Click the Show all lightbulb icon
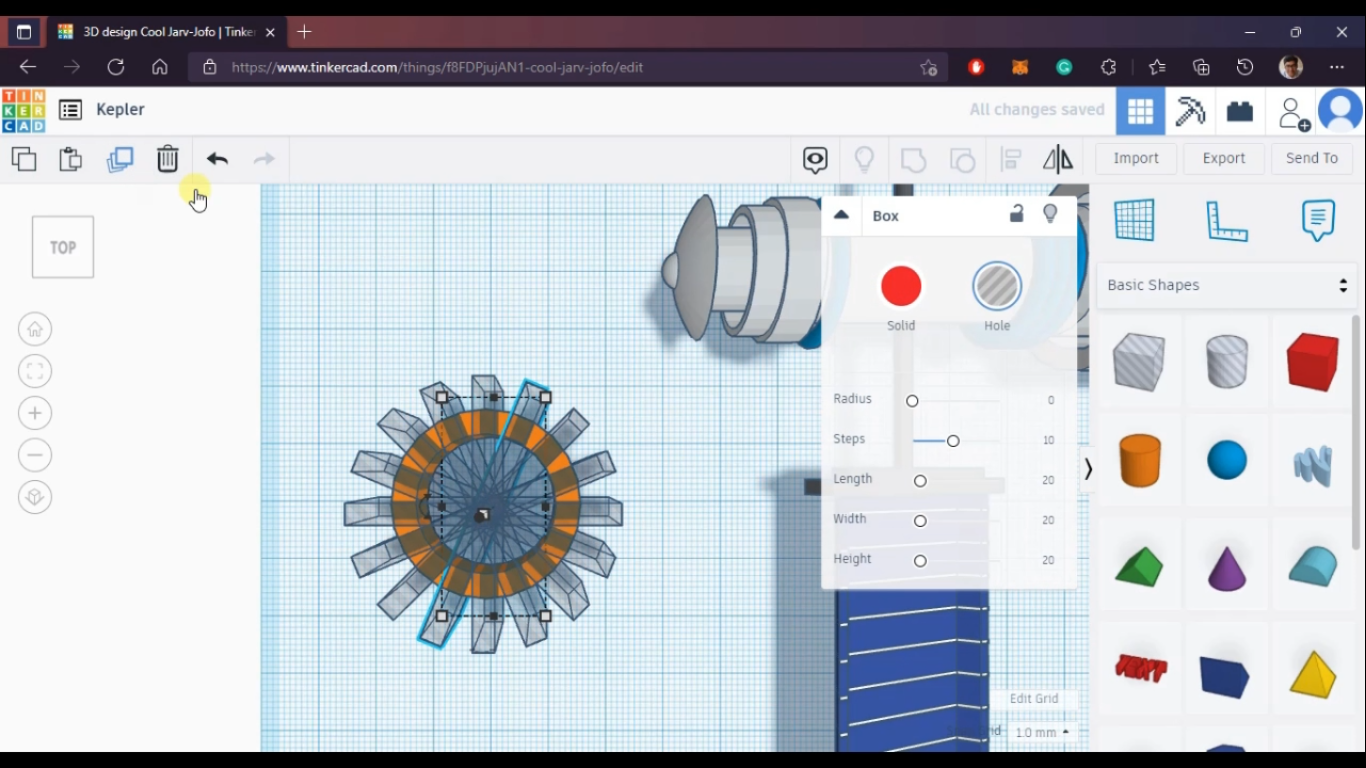 (x=864, y=159)
